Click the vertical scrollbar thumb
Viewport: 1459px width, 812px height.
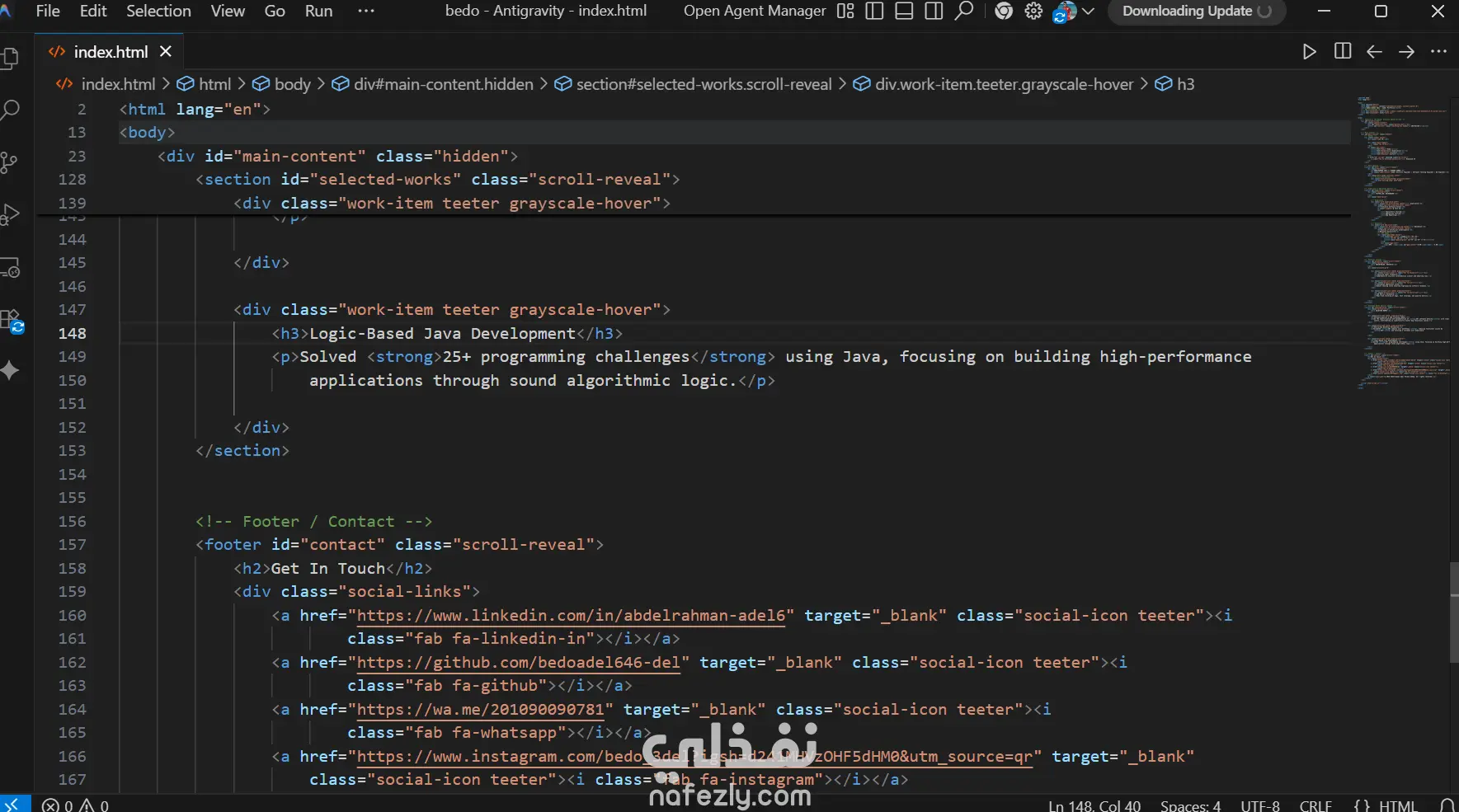[x=1454, y=613]
